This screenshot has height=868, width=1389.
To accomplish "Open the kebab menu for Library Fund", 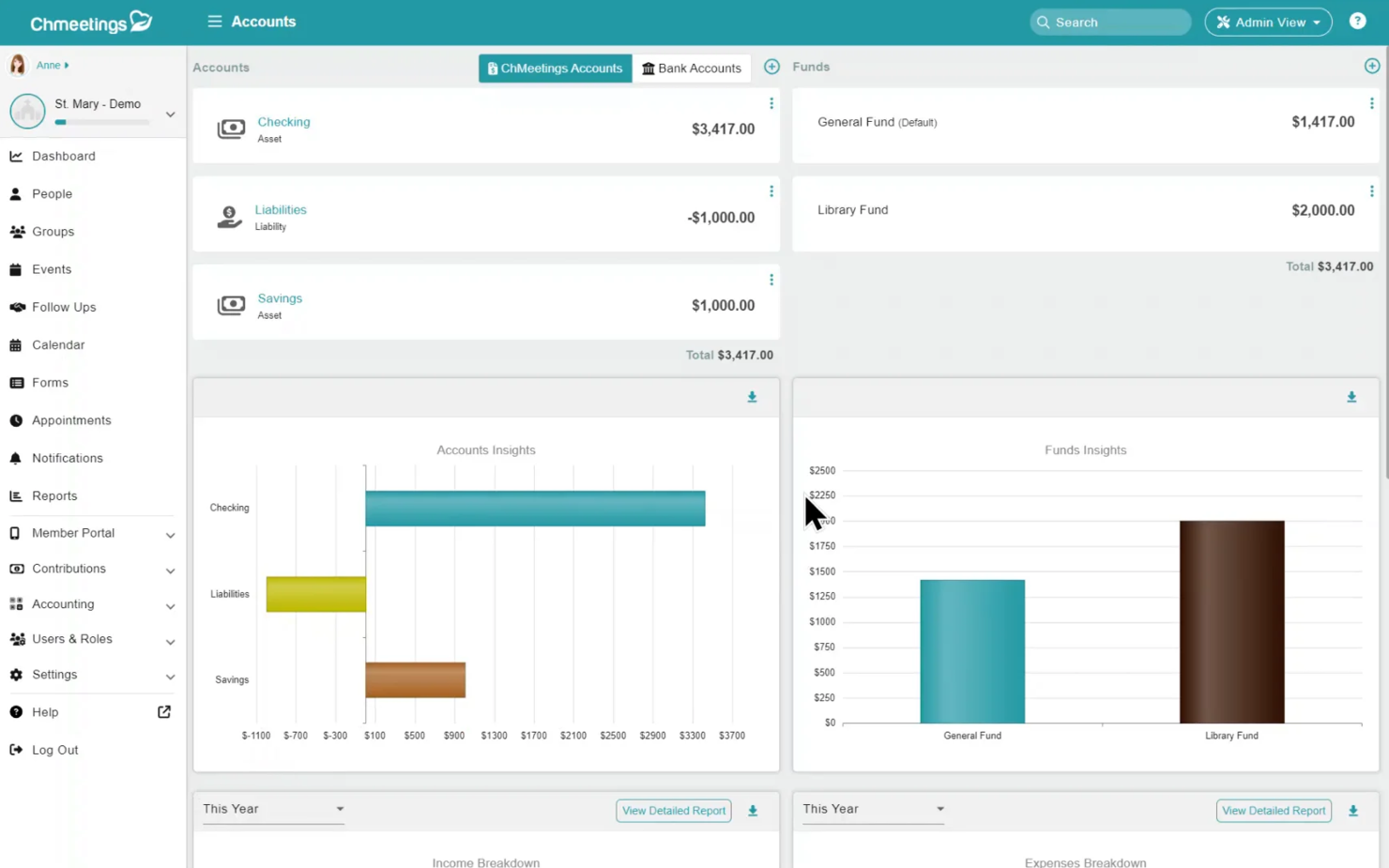I will 1371,190.
